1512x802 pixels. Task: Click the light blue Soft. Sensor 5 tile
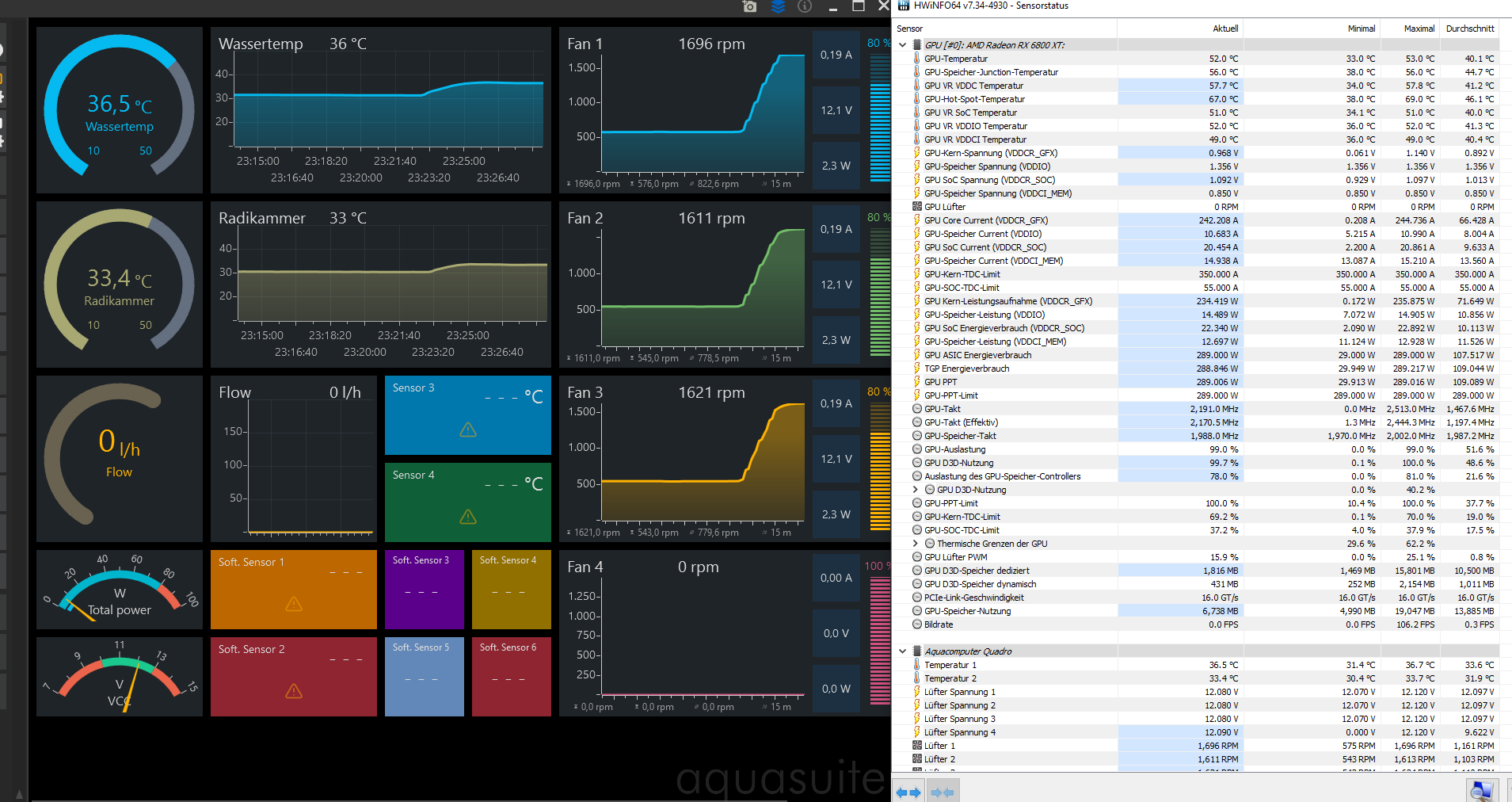pos(425,677)
